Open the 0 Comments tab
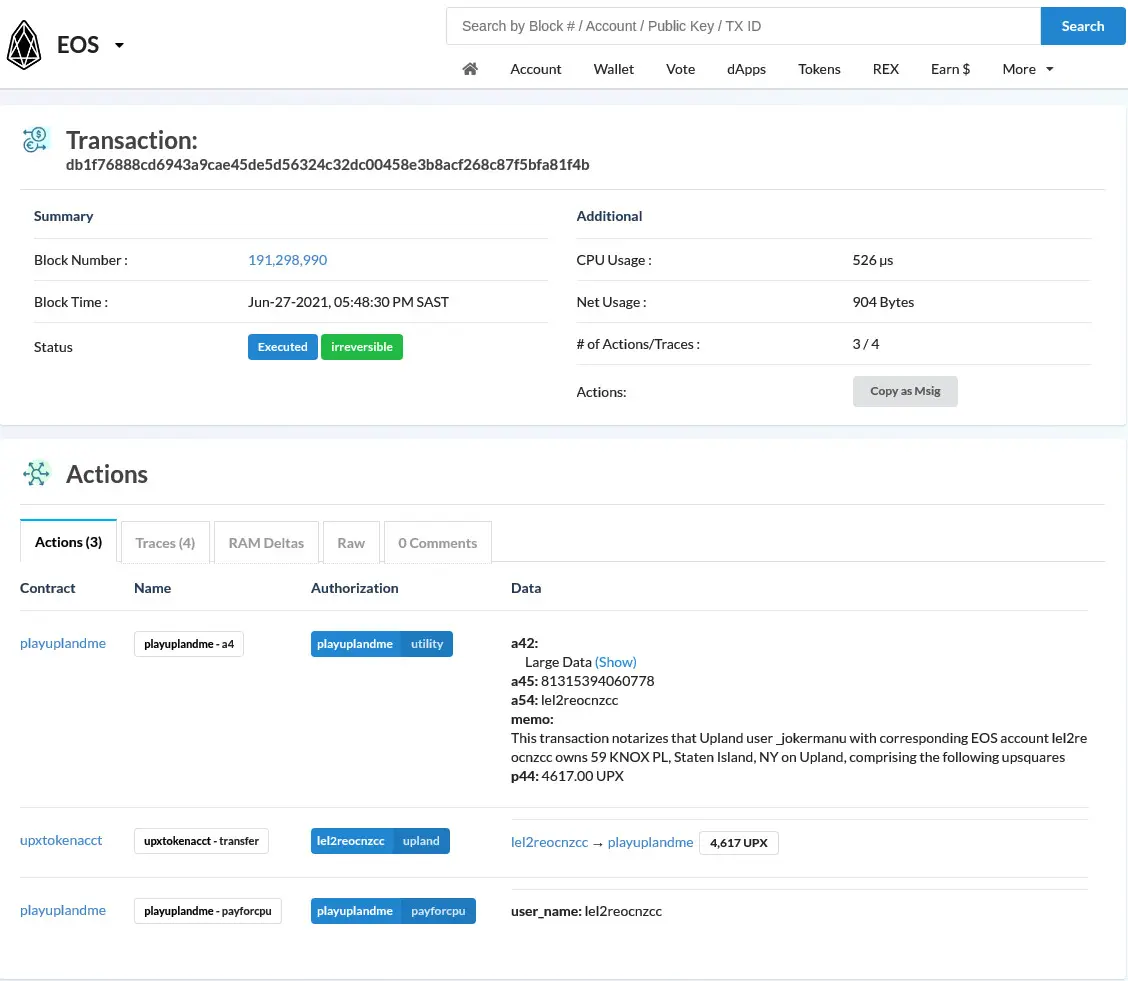This screenshot has height=981, width=1128. pos(437,543)
